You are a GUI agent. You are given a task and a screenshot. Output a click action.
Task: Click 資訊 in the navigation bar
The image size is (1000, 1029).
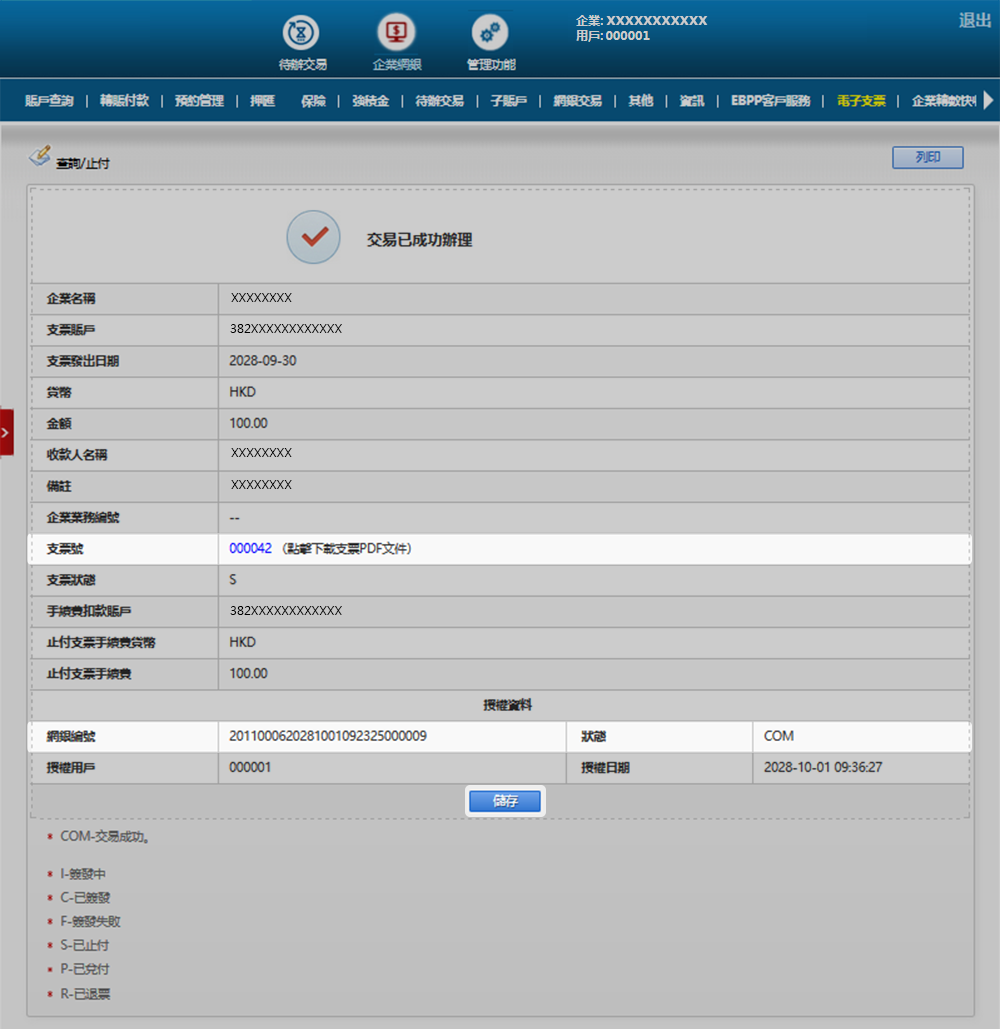692,101
